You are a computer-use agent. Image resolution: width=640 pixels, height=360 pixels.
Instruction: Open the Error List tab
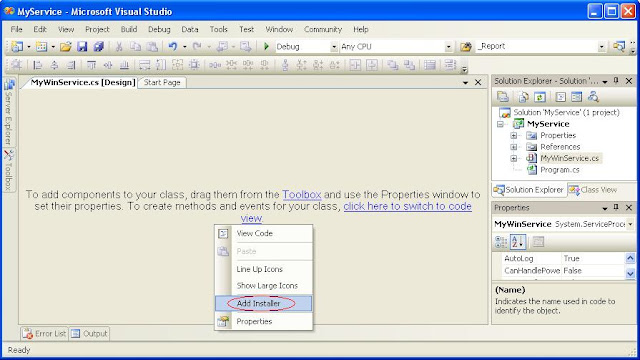(44, 333)
